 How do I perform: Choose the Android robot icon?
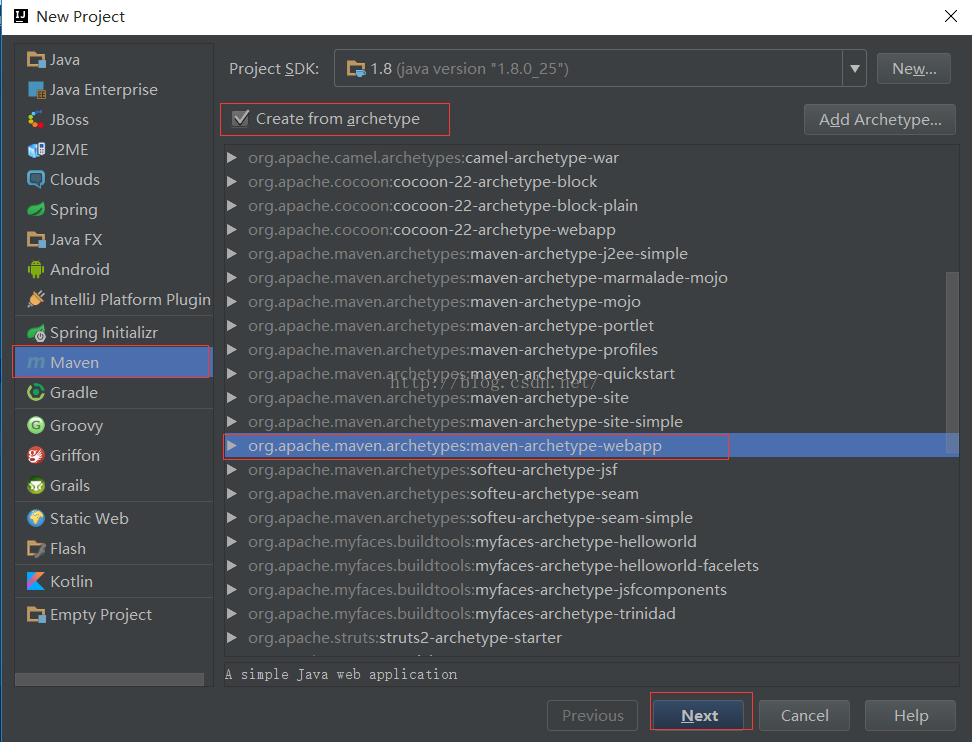coord(36,270)
